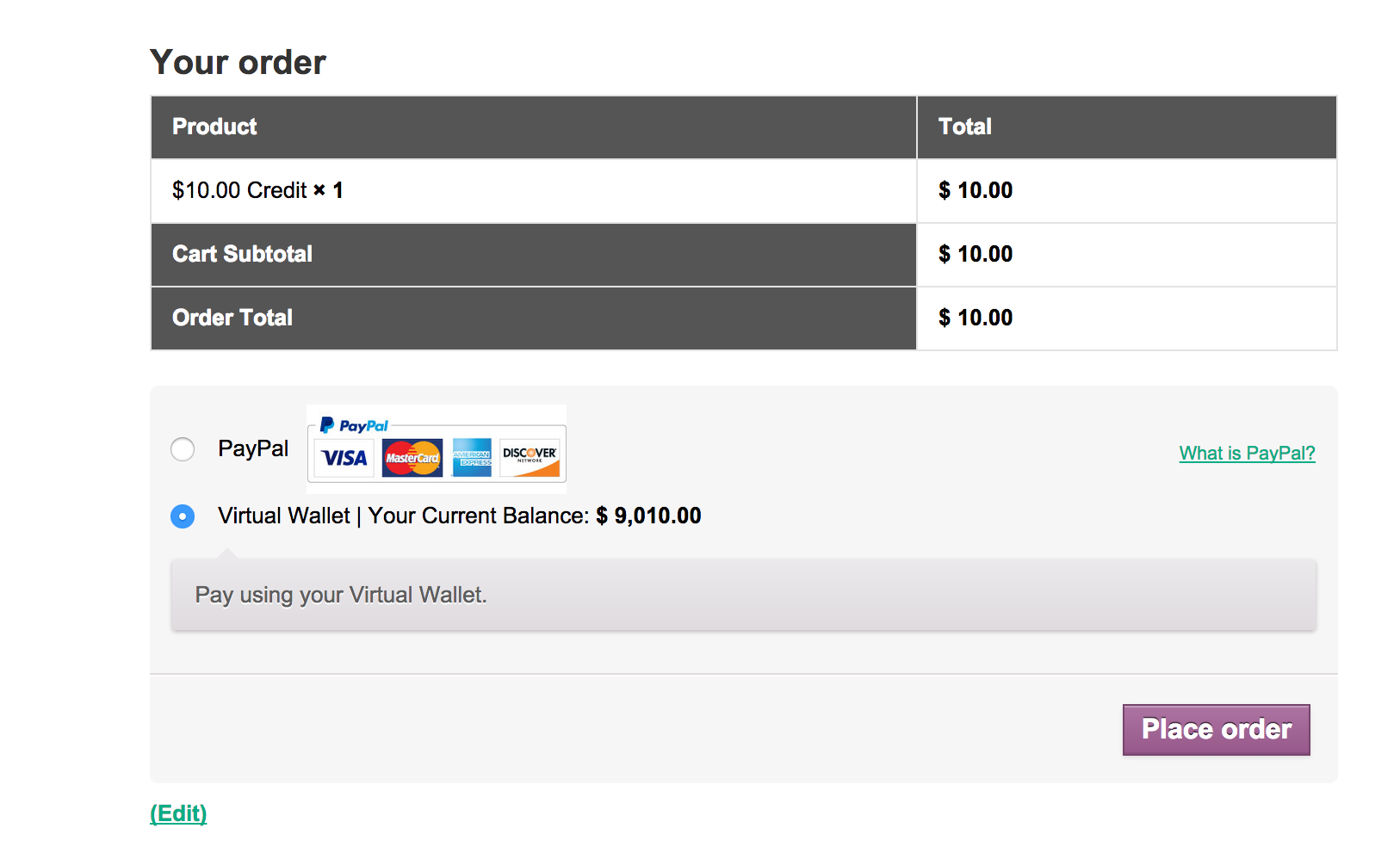1400x859 pixels.
Task: Click the Place order button
Action: pyautogui.click(x=1217, y=730)
